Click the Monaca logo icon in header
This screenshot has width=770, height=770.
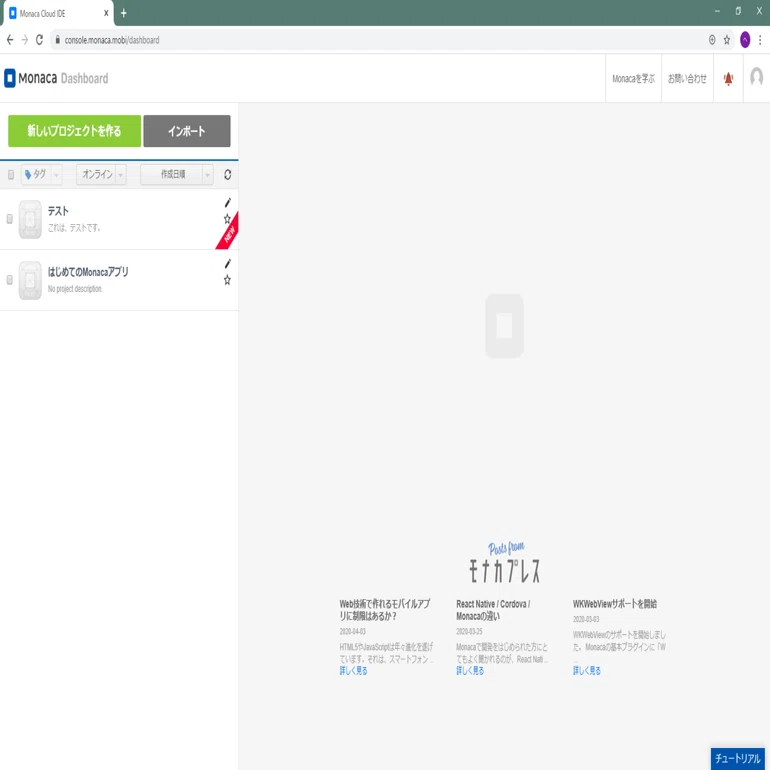pyautogui.click(x=10, y=78)
